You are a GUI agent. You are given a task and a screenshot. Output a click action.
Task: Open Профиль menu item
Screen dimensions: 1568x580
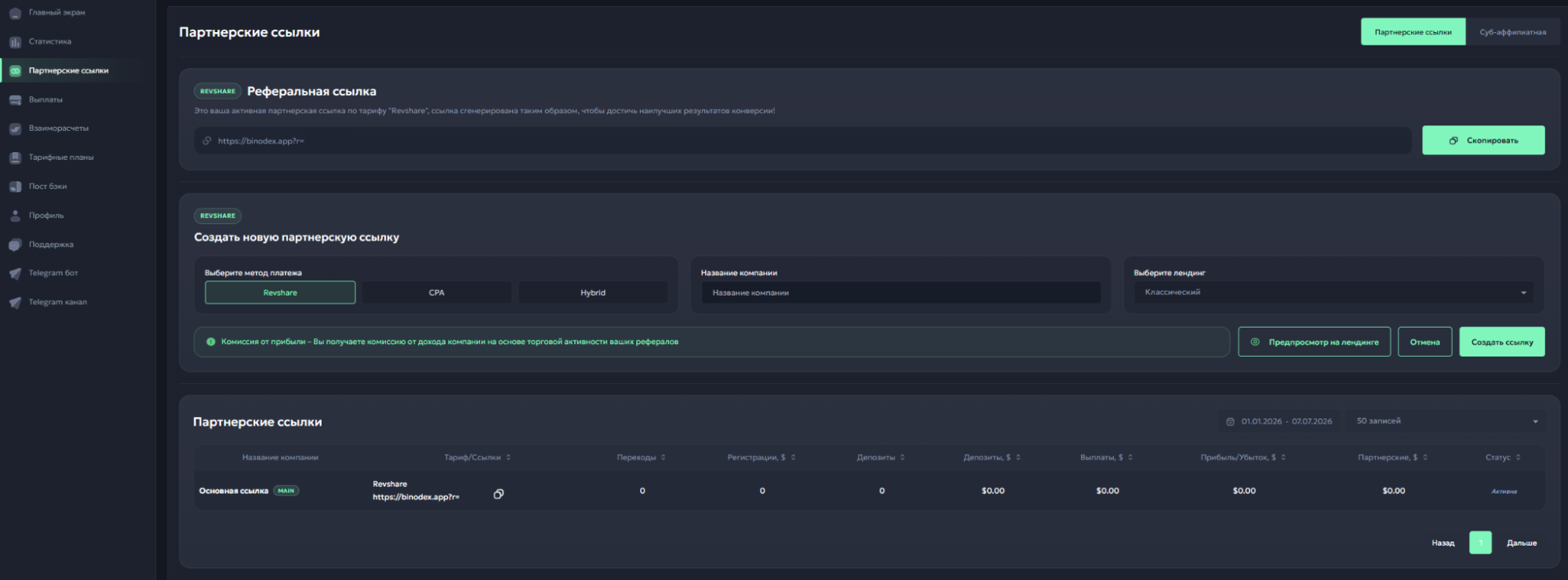(x=46, y=216)
